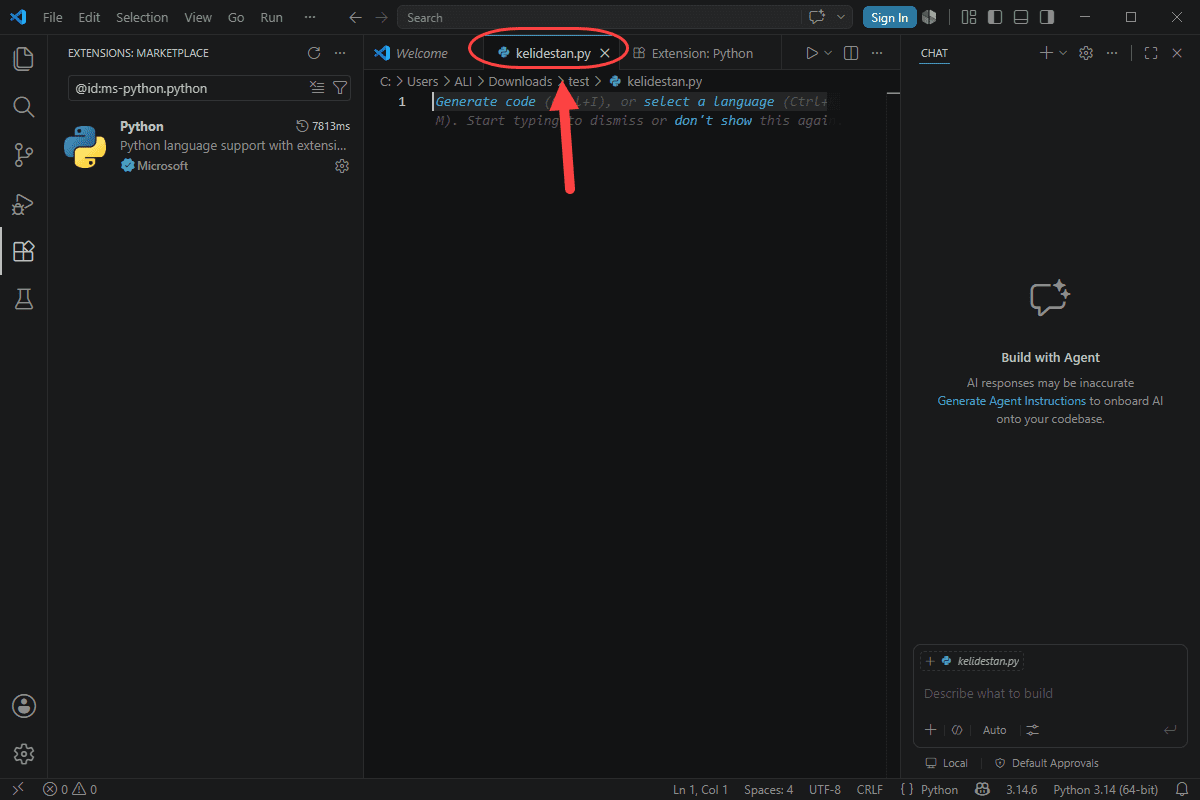This screenshot has width=1200, height=800.
Task: Focus the extensions search field
Action: (x=190, y=88)
